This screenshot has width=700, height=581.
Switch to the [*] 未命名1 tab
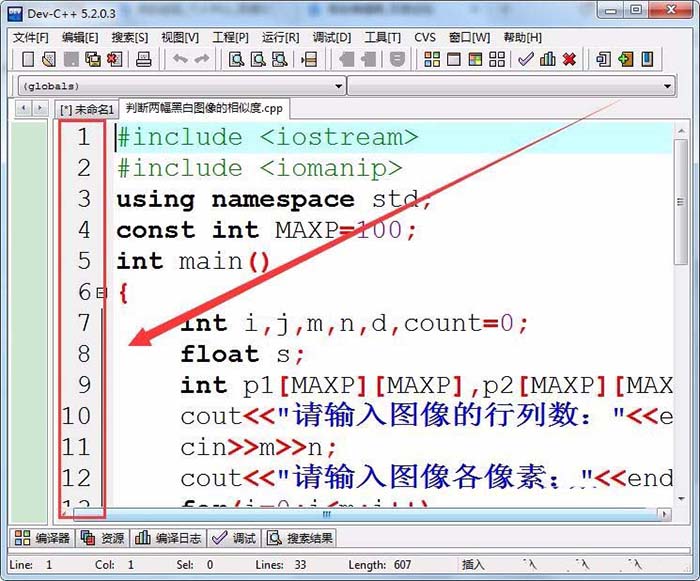(x=87, y=109)
